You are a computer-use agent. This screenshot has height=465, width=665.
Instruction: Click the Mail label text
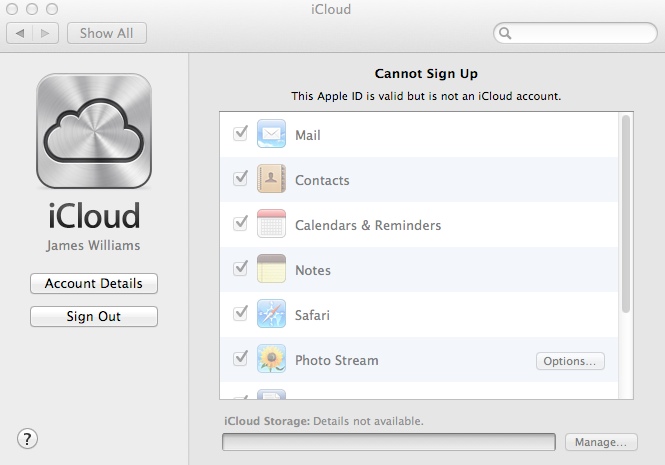tap(308, 135)
